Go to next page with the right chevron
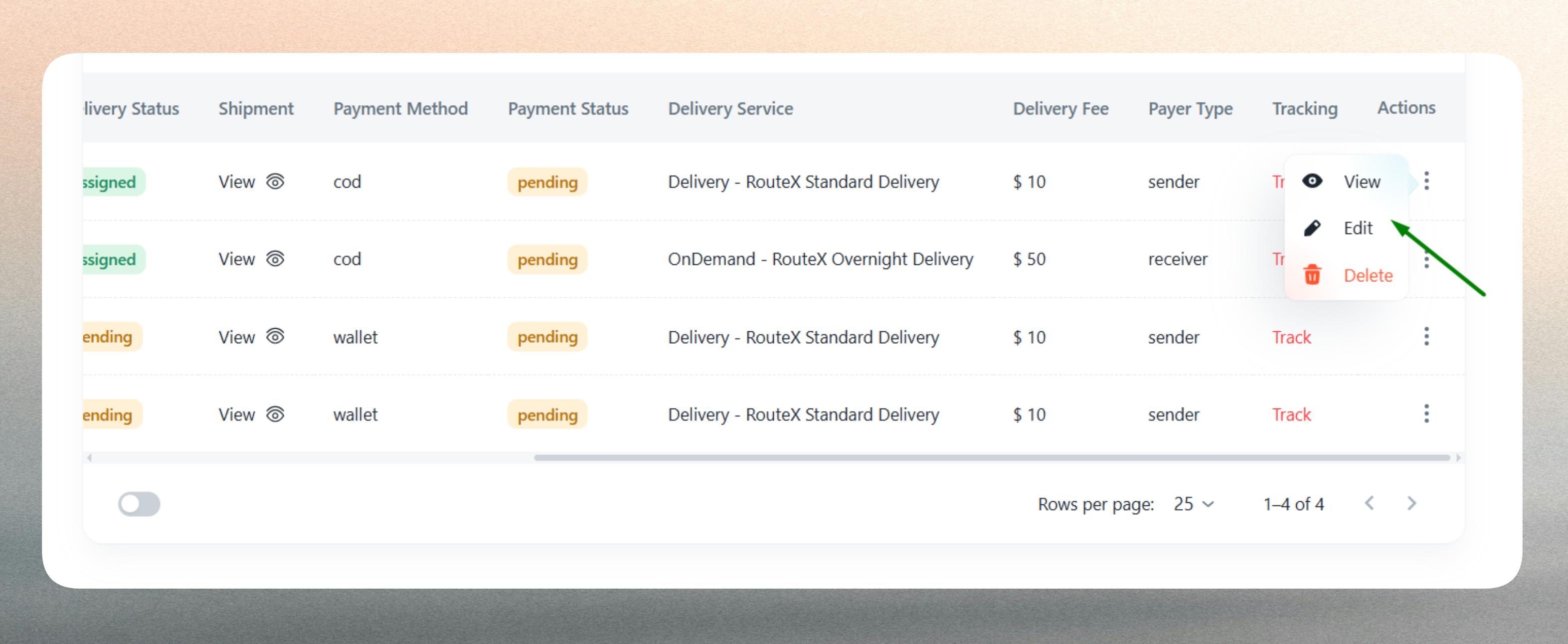The image size is (1568, 644). [1412, 504]
